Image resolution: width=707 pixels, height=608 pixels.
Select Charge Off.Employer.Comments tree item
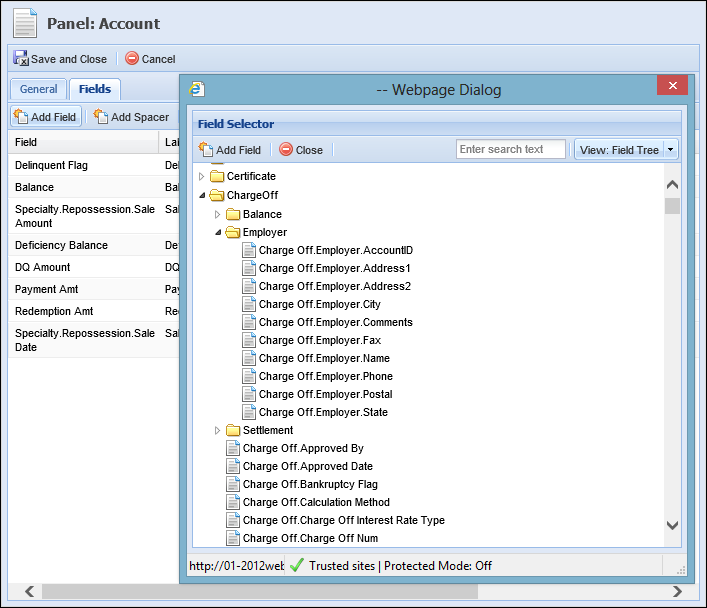[x=335, y=322]
